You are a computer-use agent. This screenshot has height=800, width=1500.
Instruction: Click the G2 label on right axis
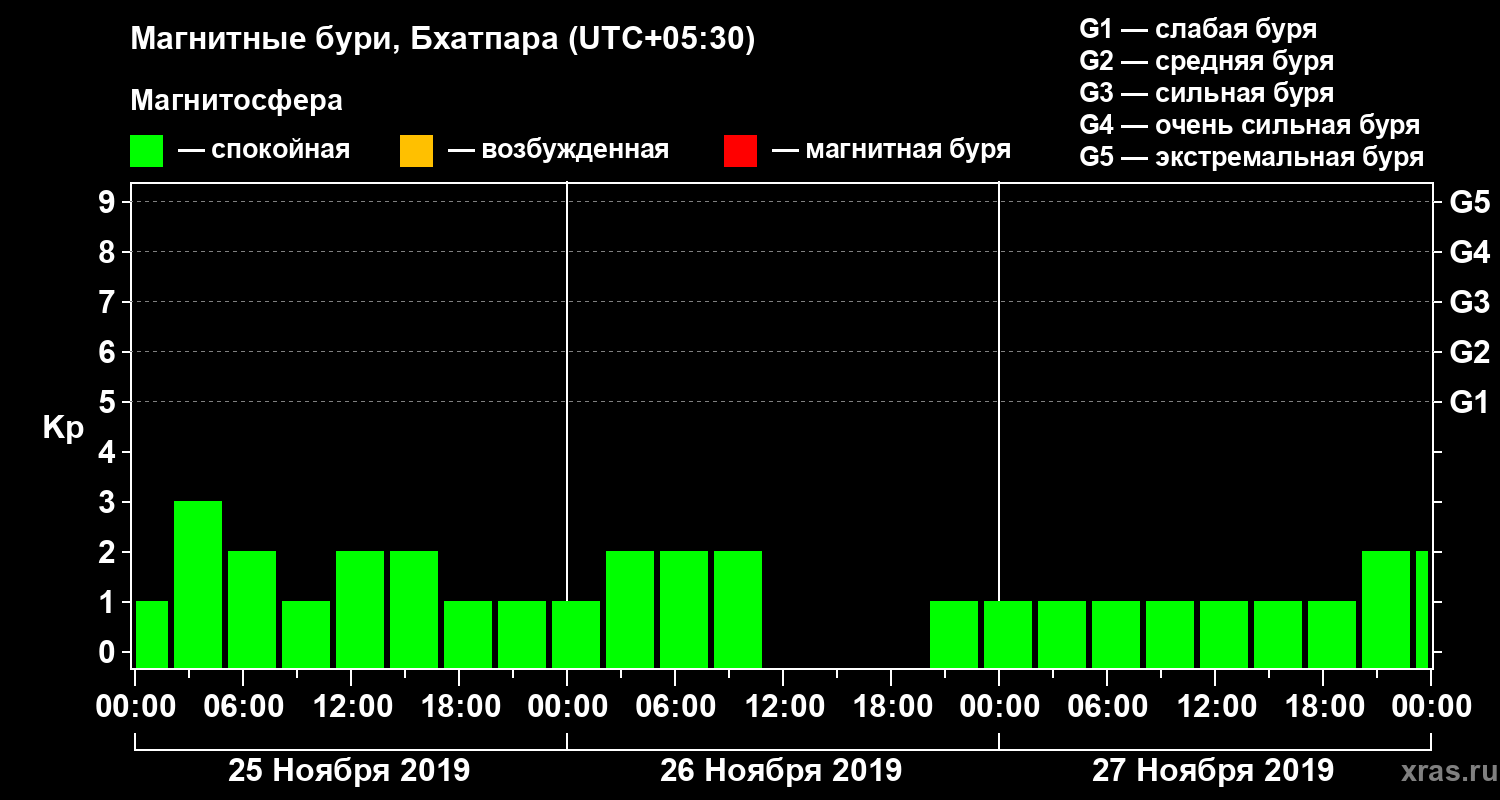click(x=1469, y=352)
